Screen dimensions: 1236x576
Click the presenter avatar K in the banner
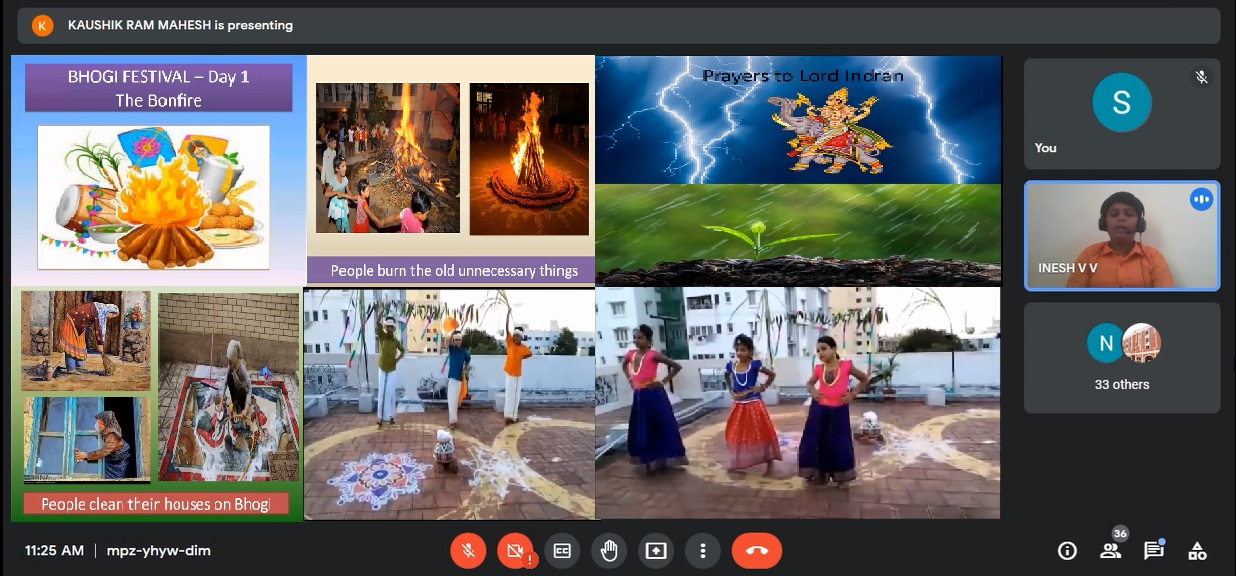tap(42, 25)
